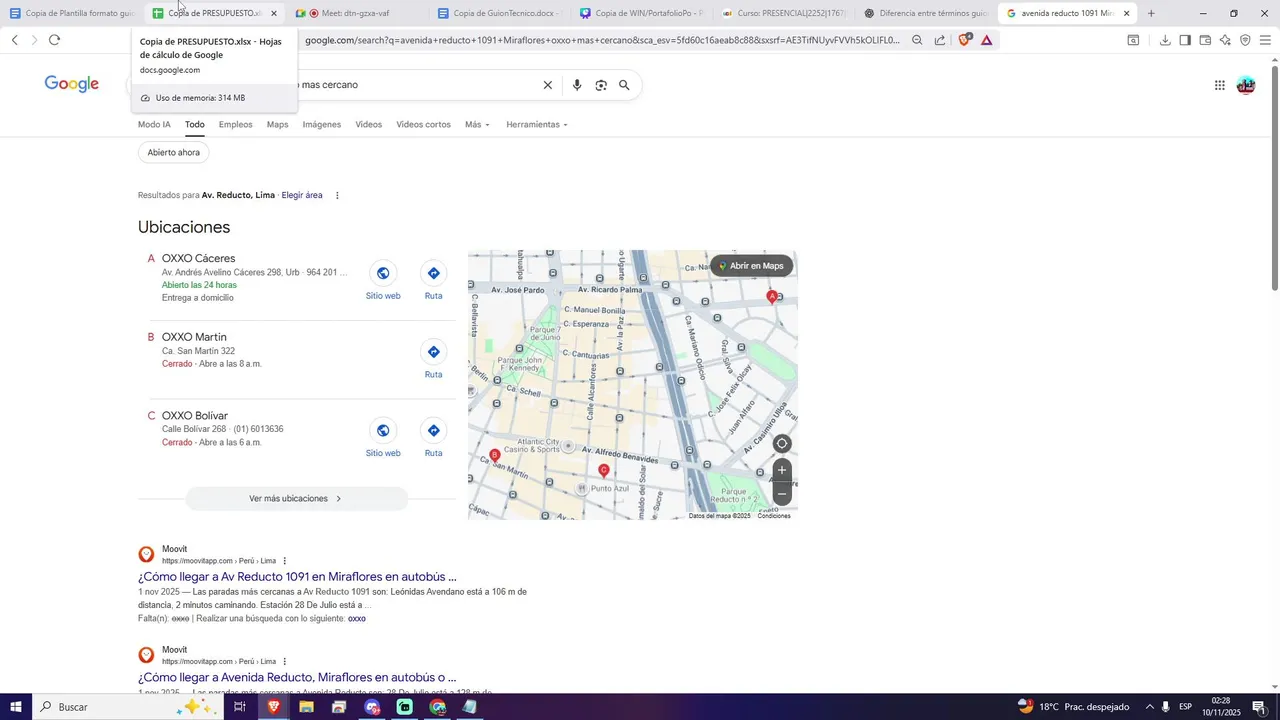The width and height of the screenshot is (1280, 720).
Task: Click Abrir en Maps button
Action: [x=752, y=266]
